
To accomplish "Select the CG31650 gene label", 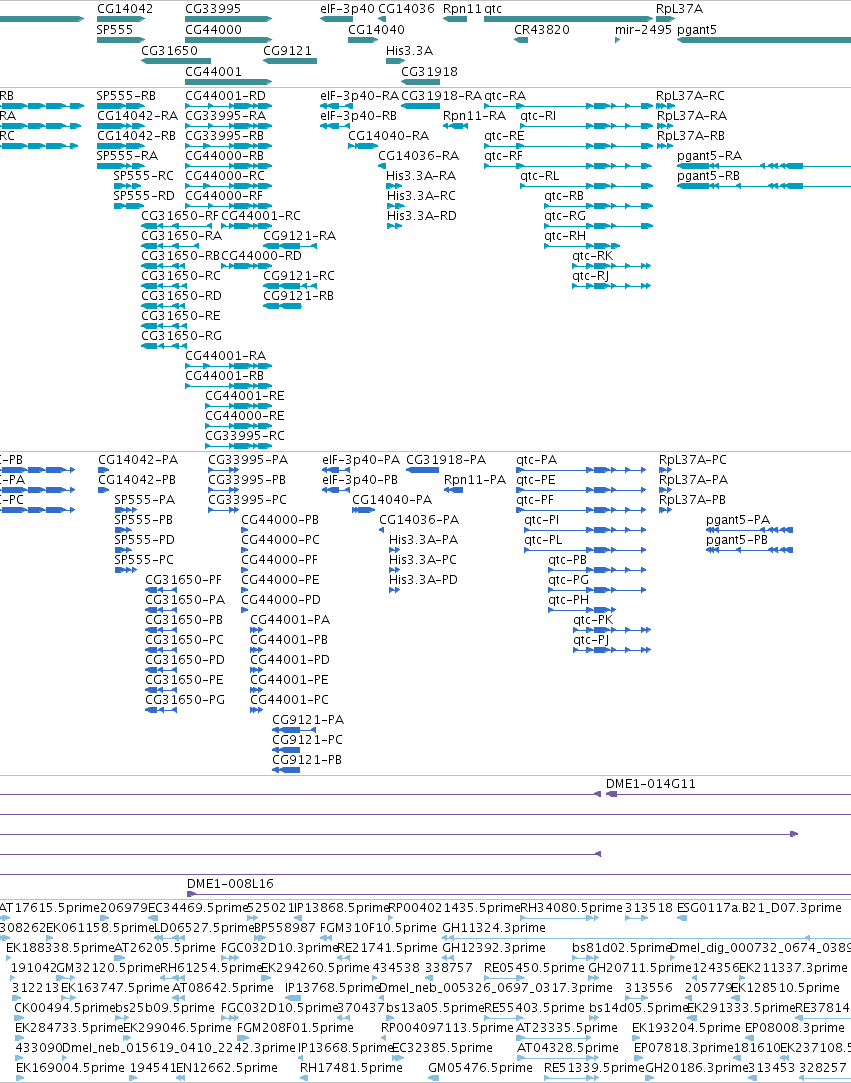I will pyautogui.click(x=169, y=50).
